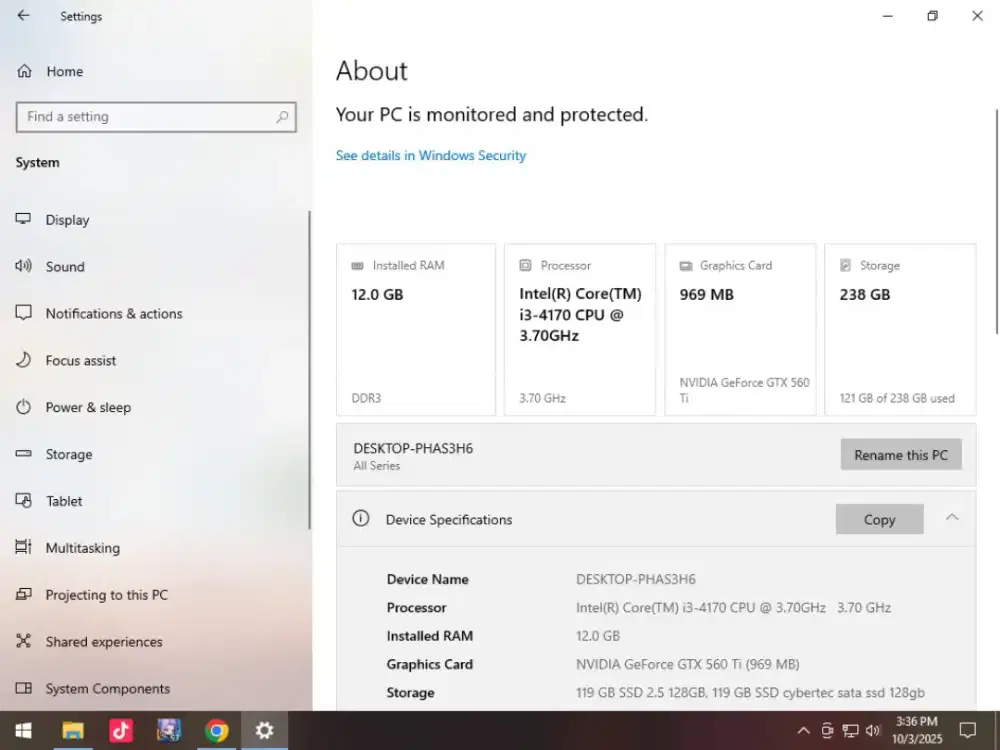Open Sound settings
This screenshot has height=750, width=1000.
click(x=65, y=267)
